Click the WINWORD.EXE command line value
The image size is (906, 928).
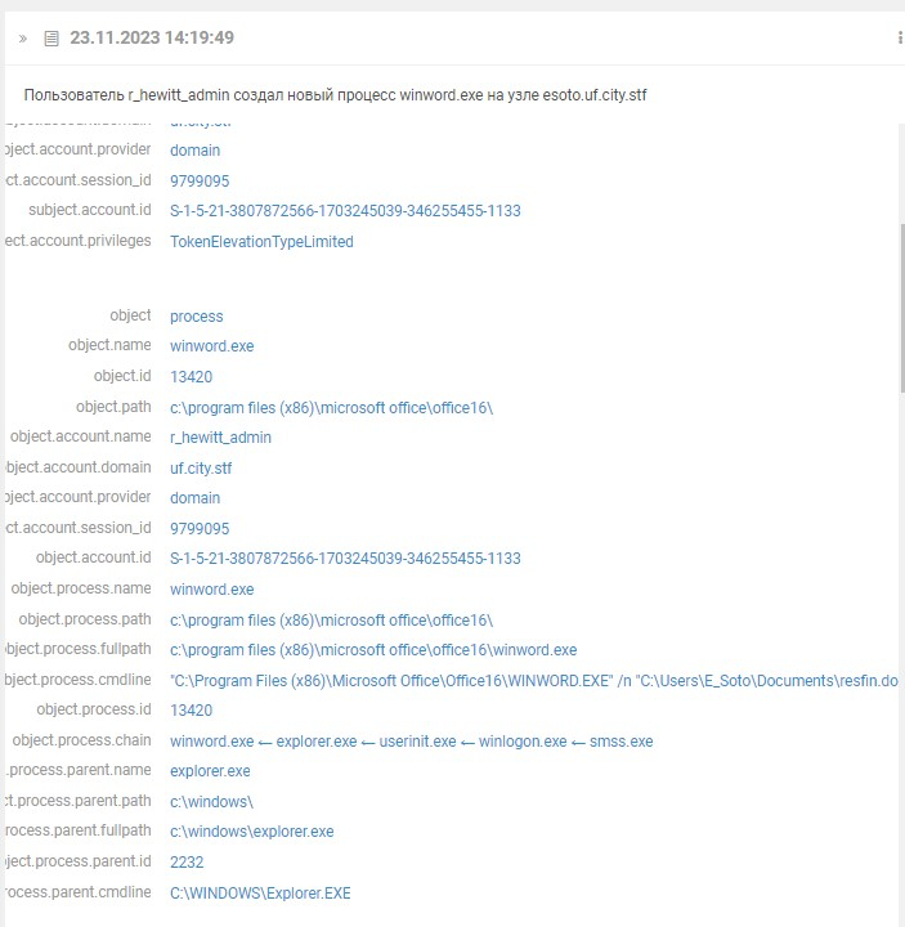click(534, 680)
